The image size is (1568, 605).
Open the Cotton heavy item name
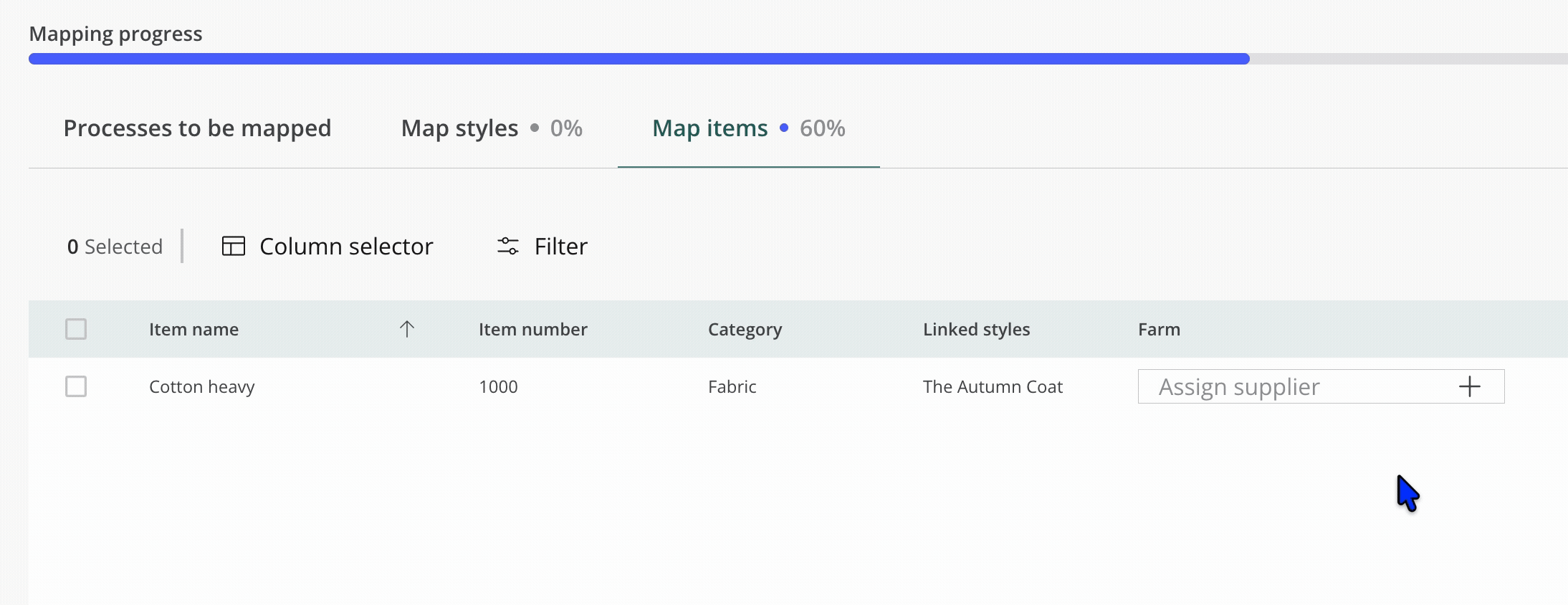coord(201,387)
